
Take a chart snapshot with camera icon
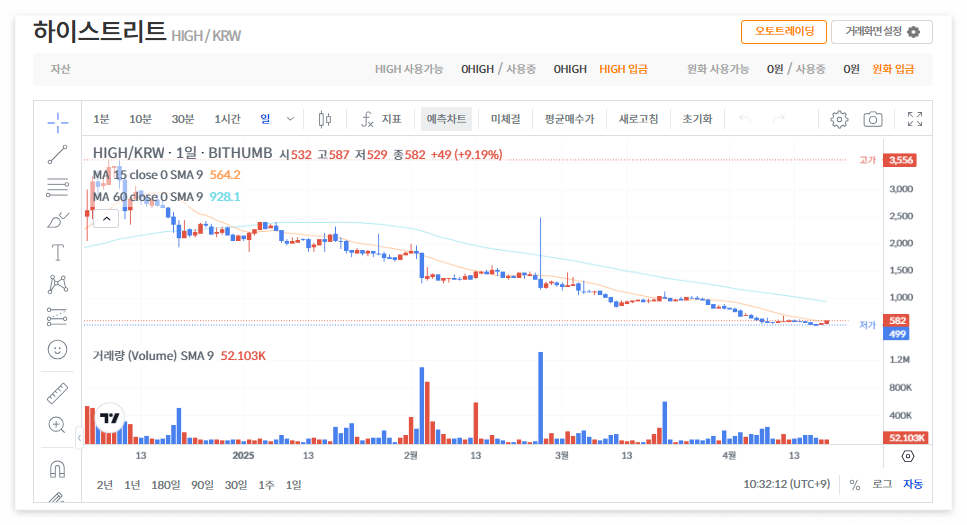pos(873,119)
